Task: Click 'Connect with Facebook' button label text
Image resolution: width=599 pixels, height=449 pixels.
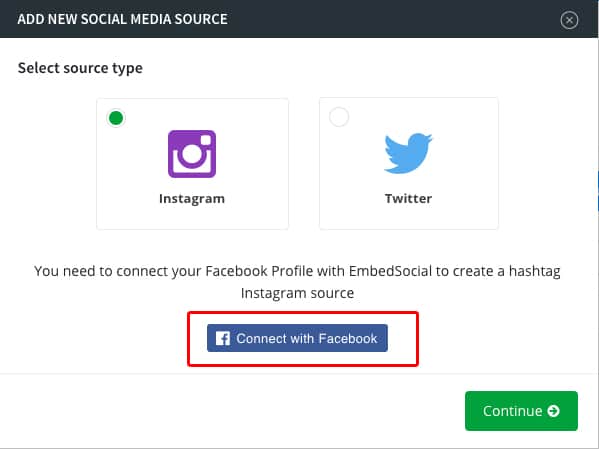Action: (x=306, y=338)
